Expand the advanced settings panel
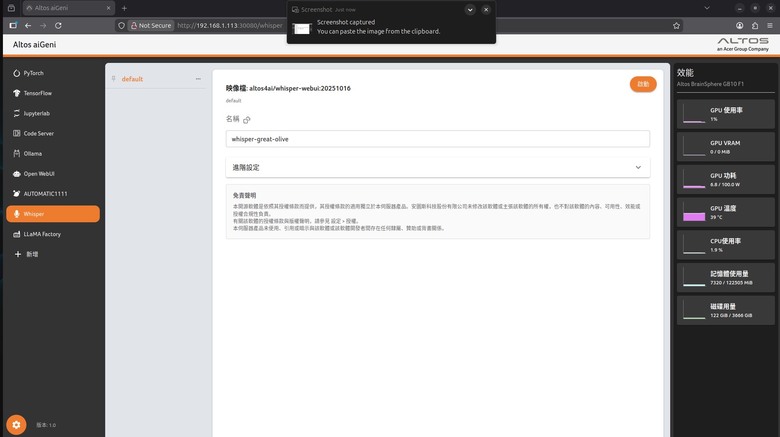780x437 pixels. 437,167
